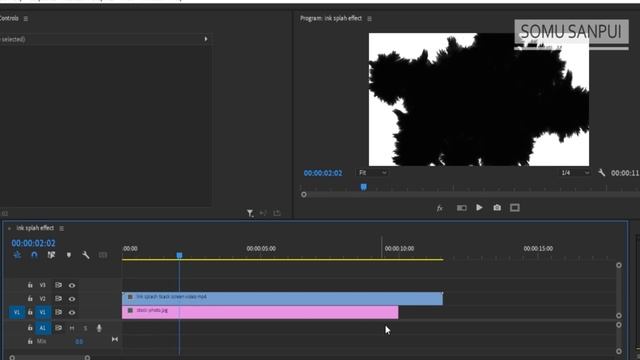
Task: Toggle V2 track targeting
Action: coord(42,298)
